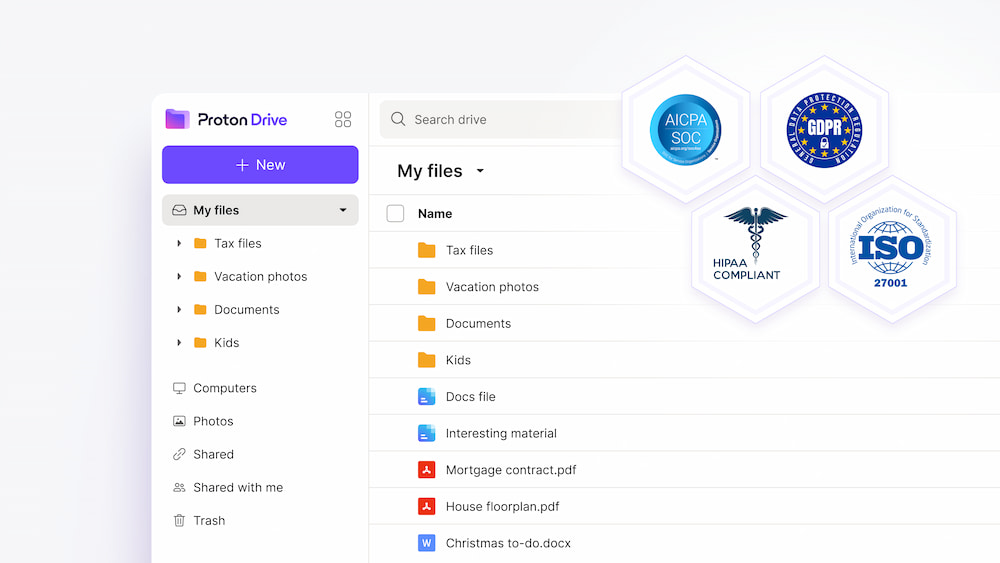Open the Trash section
Screen dimensions: 1000x563
[x=209, y=520]
